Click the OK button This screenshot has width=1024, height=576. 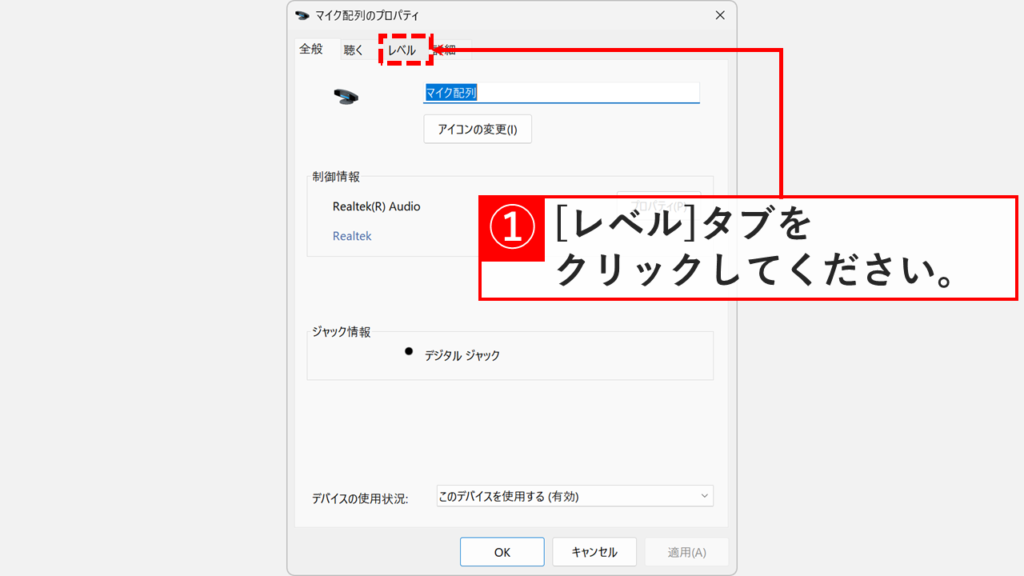point(501,551)
